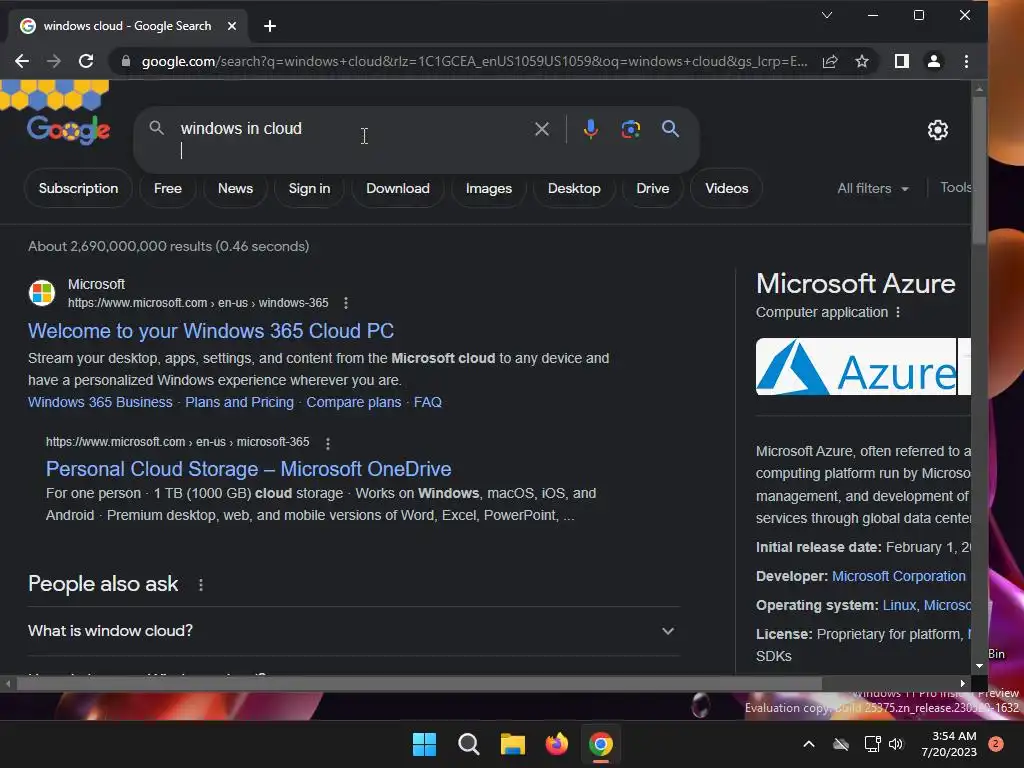1024x768 pixels.
Task: Click the Chrome taskbar icon
Action: 601,744
